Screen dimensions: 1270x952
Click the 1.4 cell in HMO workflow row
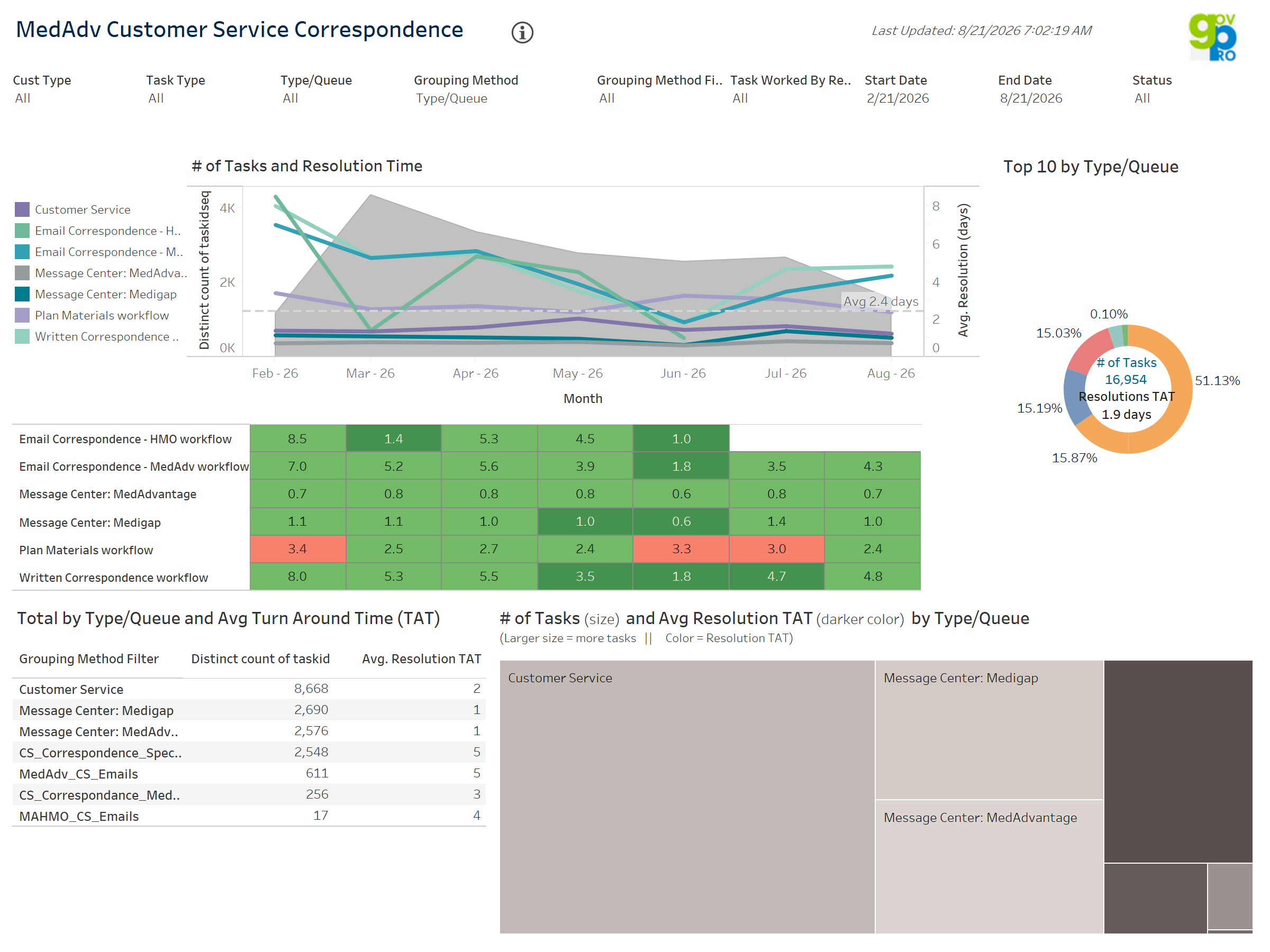tap(393, 438)
